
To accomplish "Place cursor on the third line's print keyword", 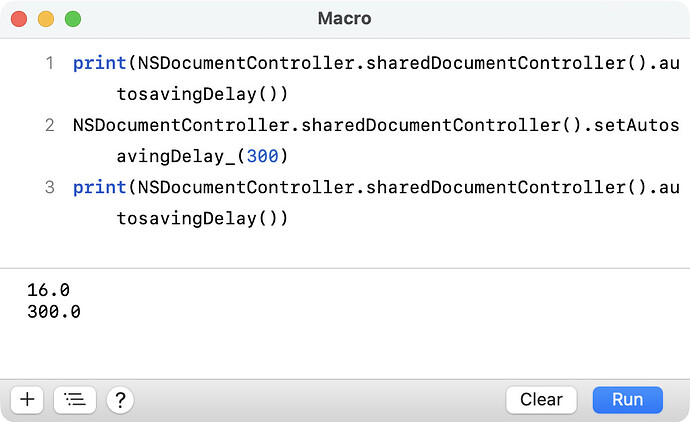I will pyautogui.click(x=93, y=188).
